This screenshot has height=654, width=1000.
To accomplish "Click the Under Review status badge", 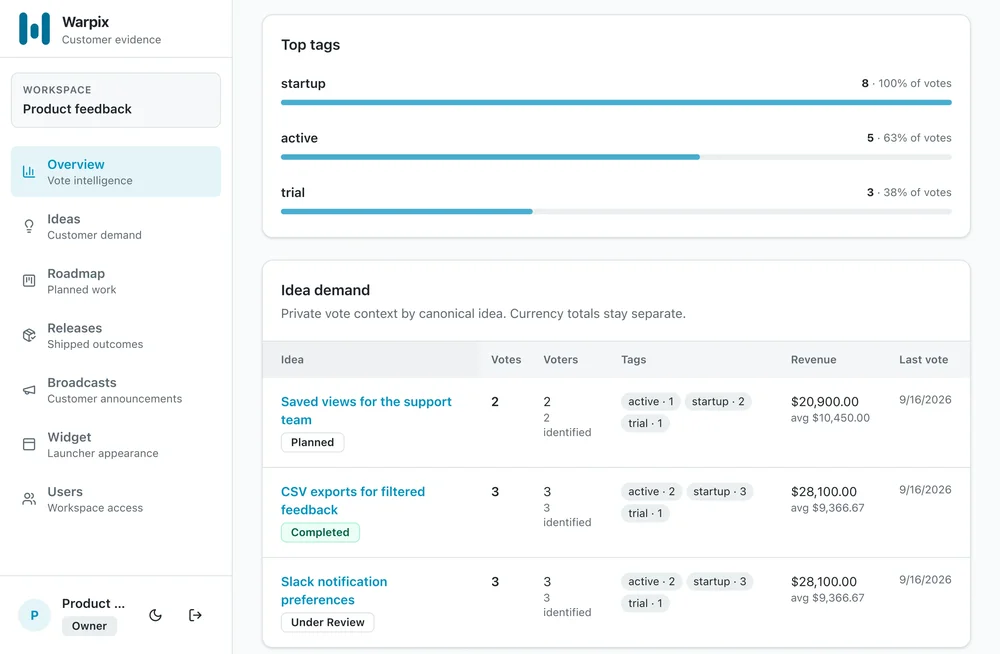I will [328, 622].
